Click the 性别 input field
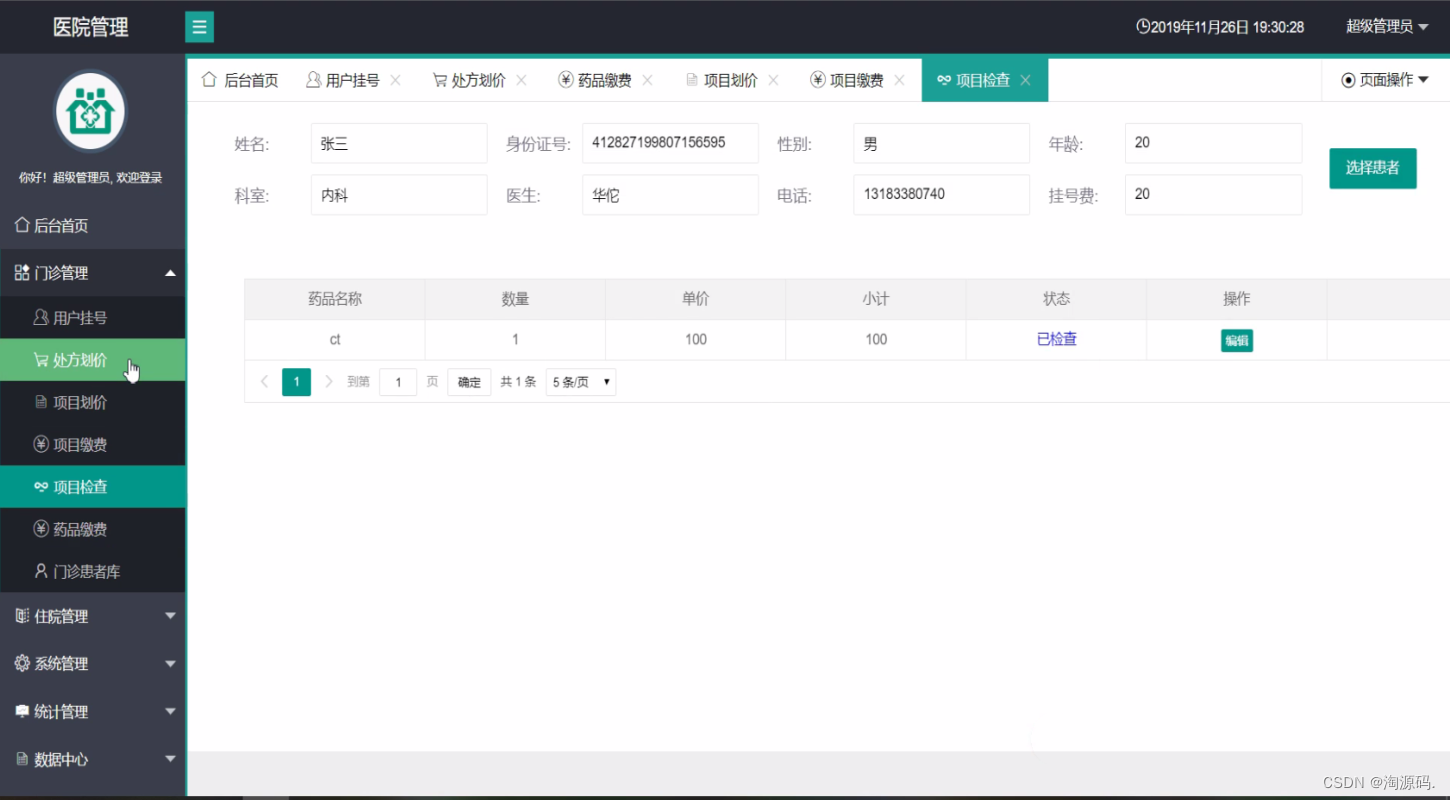Screen dimensions: 1450x800 pos(941,143)
